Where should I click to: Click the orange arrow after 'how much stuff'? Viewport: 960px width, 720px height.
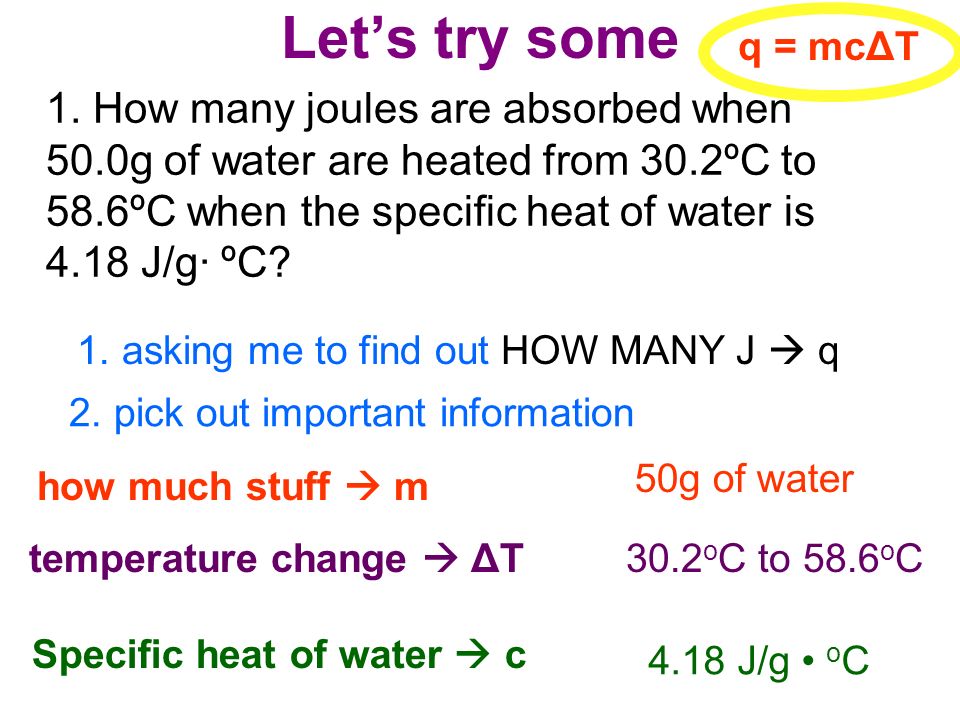(363, 487)
